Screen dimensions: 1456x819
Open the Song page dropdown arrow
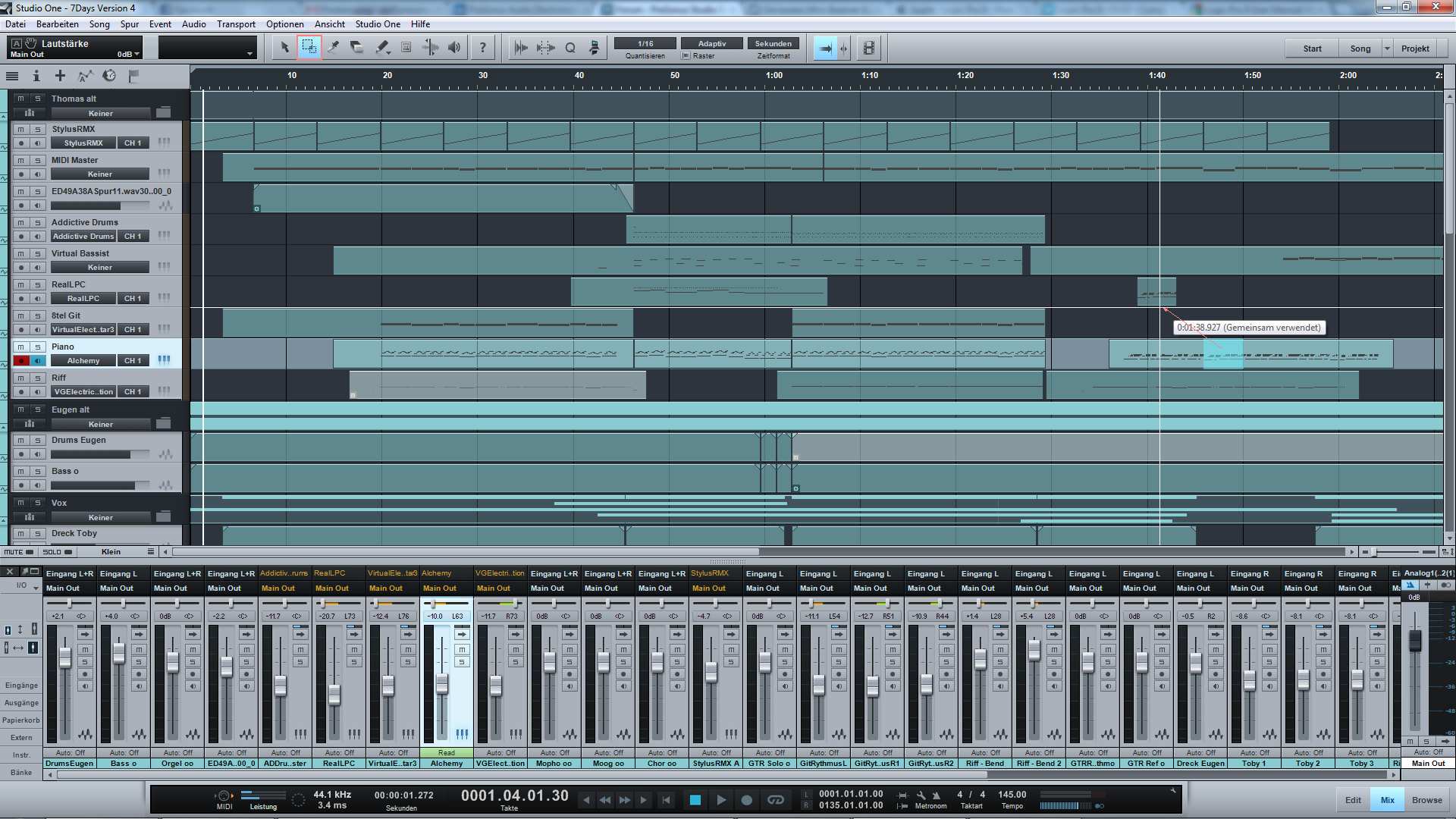[x=1388, y=49]
